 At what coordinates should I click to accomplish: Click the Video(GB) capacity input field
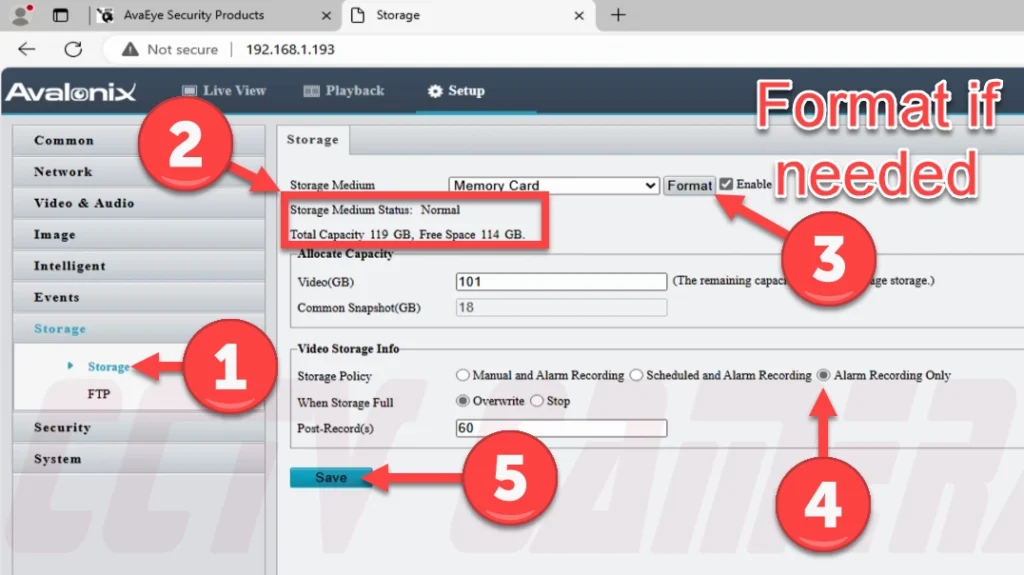pyautogui.click(x=560, y=282)
